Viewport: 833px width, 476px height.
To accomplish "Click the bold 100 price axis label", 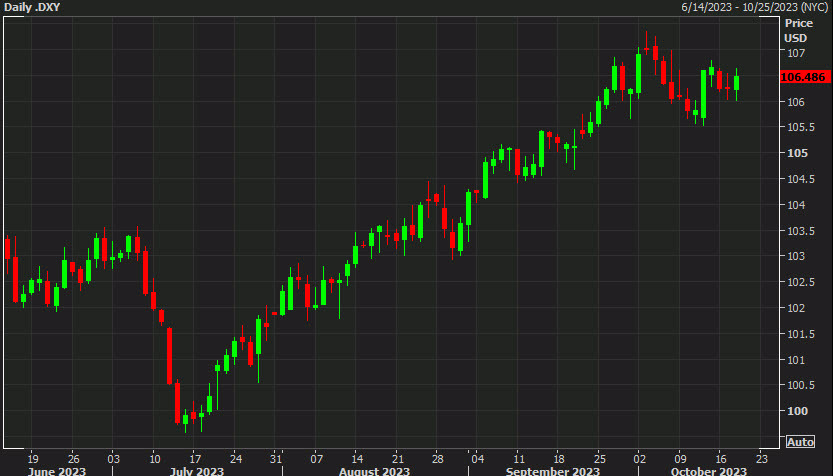I will [x=797, y=411].
